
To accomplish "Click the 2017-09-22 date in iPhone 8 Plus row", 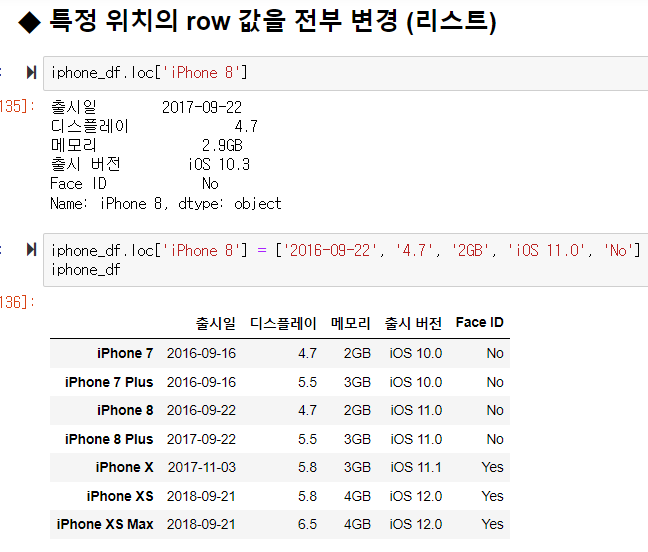I will 201,439.
